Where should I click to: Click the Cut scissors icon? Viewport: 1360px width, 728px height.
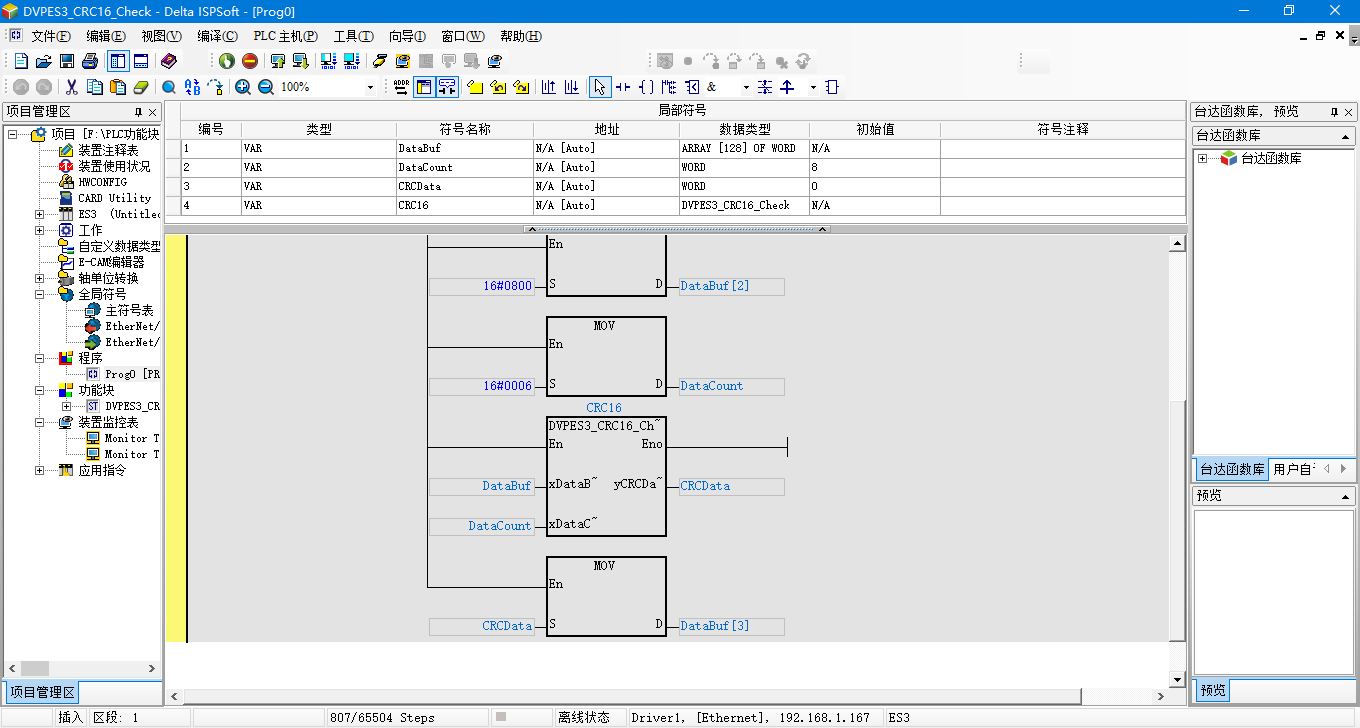tap(71, 87)
